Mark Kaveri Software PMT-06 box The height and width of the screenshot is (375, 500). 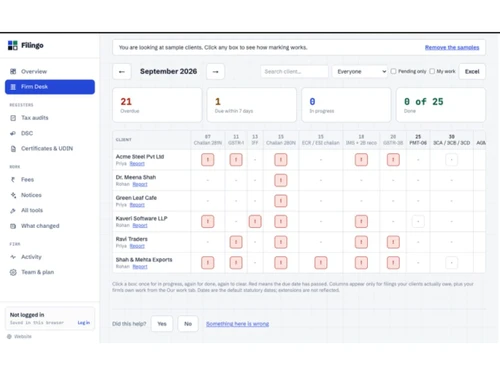pos(418,222)
